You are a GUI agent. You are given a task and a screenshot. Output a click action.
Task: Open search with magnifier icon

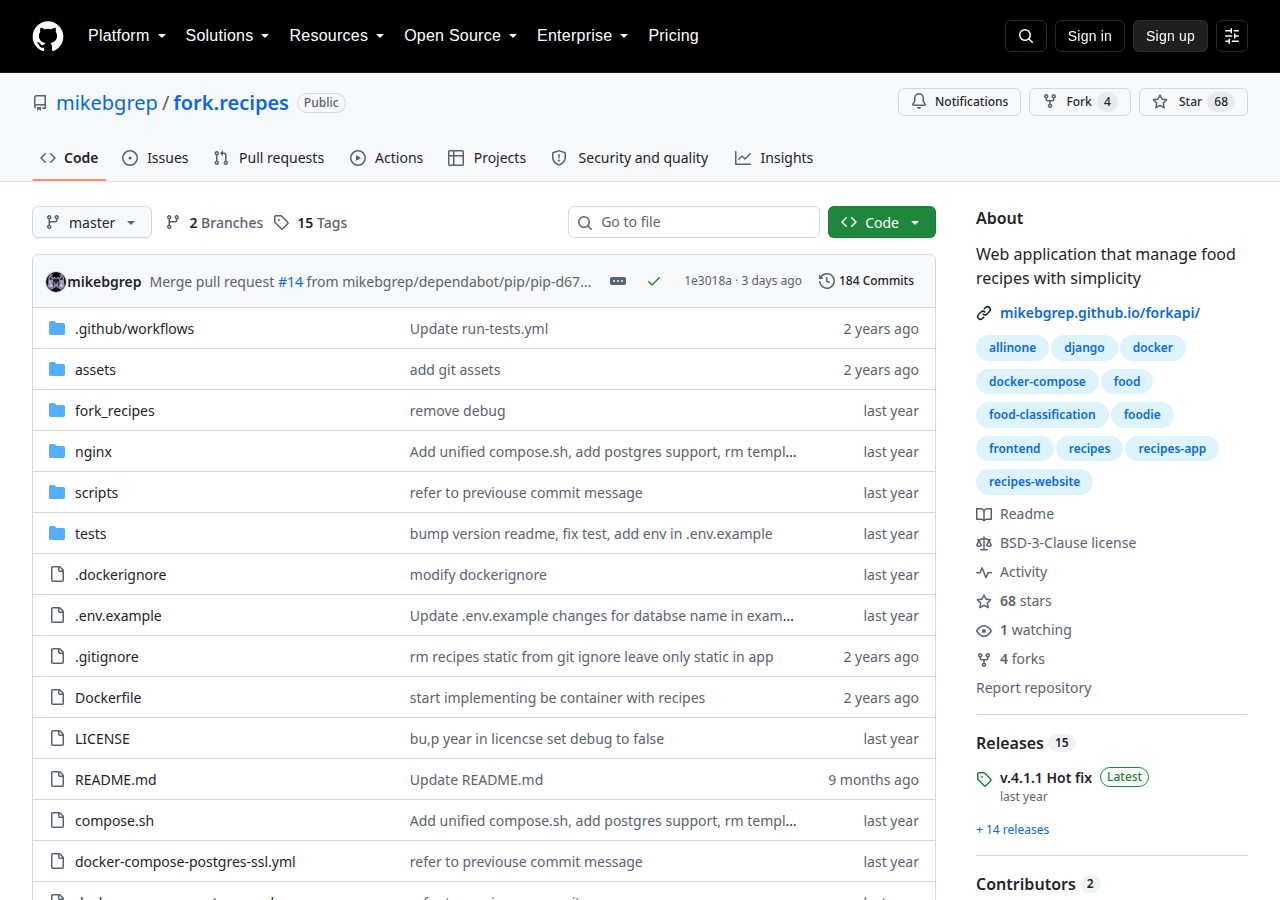pyautogui.click(x=1026, y=36)
